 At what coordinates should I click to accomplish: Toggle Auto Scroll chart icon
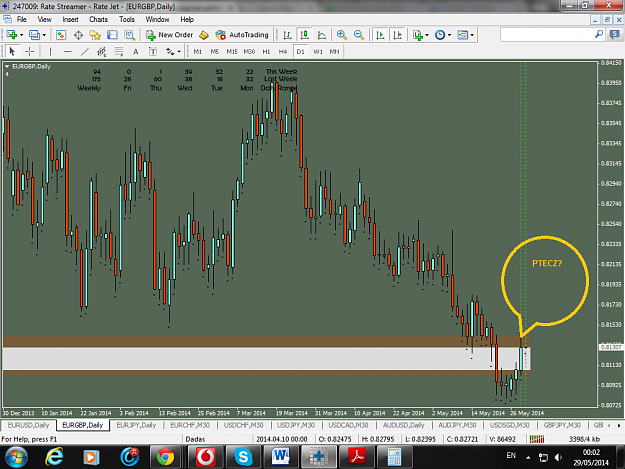pyautogui.click(x=380, y=35)
